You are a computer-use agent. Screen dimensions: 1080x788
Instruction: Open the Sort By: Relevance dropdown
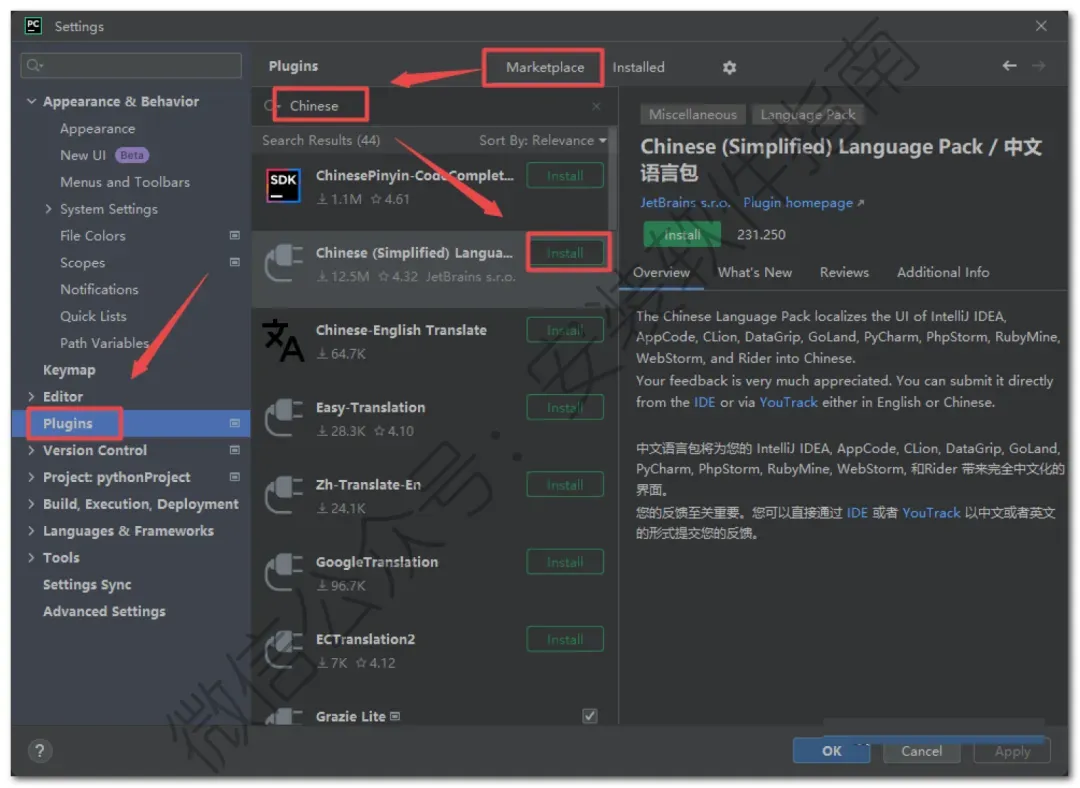tap(543, 141)
